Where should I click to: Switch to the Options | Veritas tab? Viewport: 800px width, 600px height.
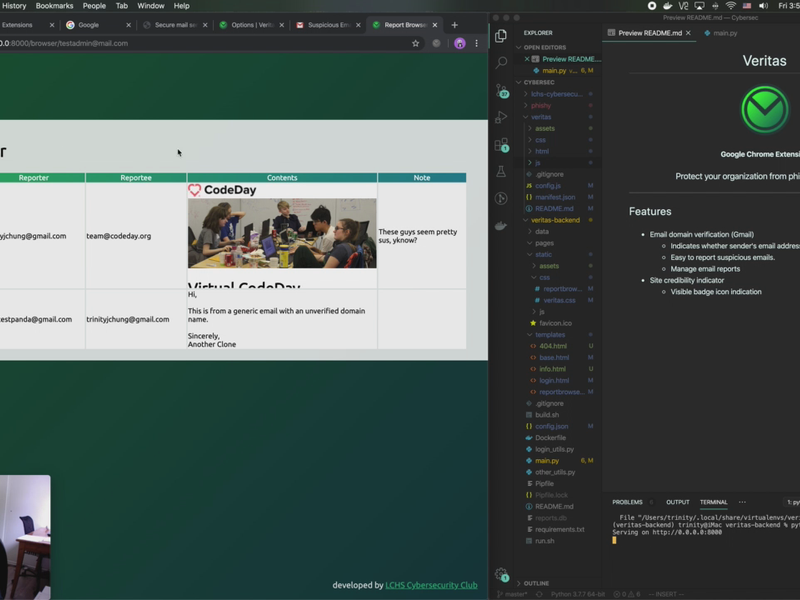[251, 25]
